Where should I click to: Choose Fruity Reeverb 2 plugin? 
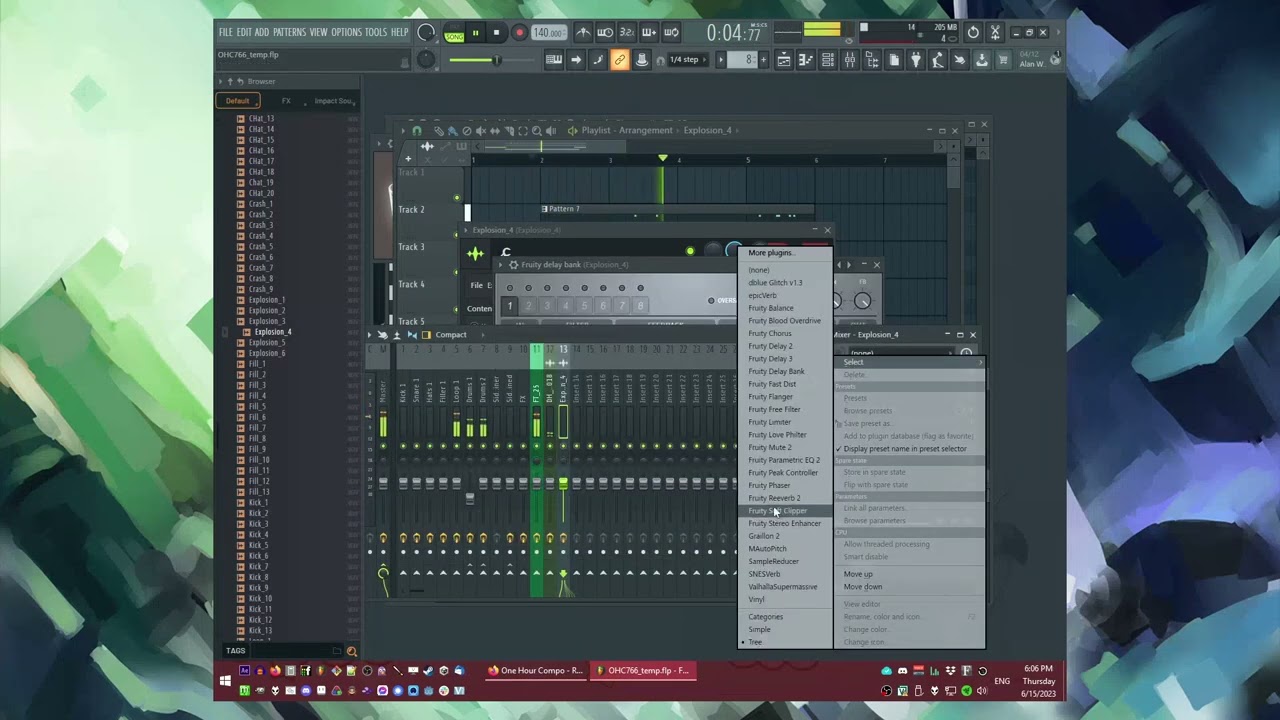coord(774,498)
